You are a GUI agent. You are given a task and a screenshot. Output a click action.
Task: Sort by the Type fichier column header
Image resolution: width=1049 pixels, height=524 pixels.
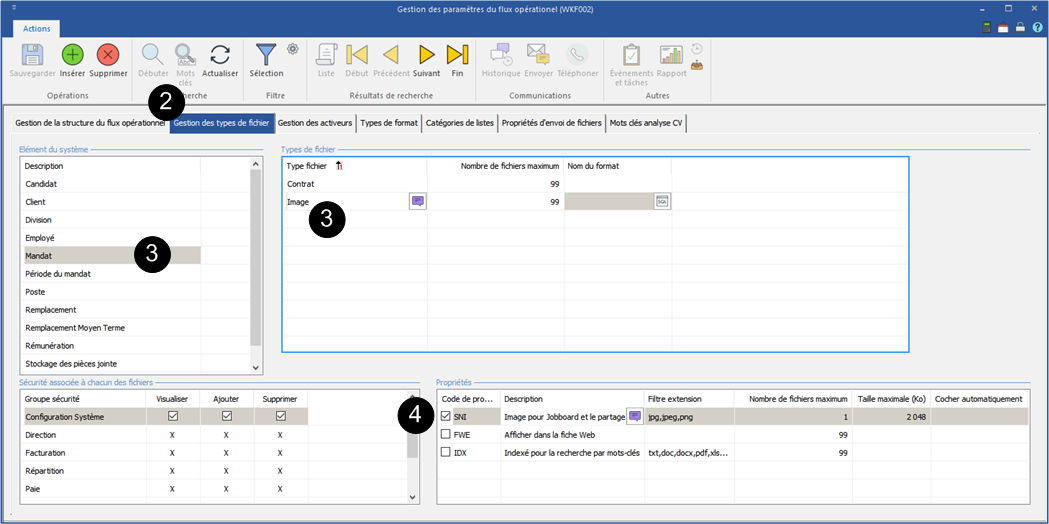pos(307,165)
